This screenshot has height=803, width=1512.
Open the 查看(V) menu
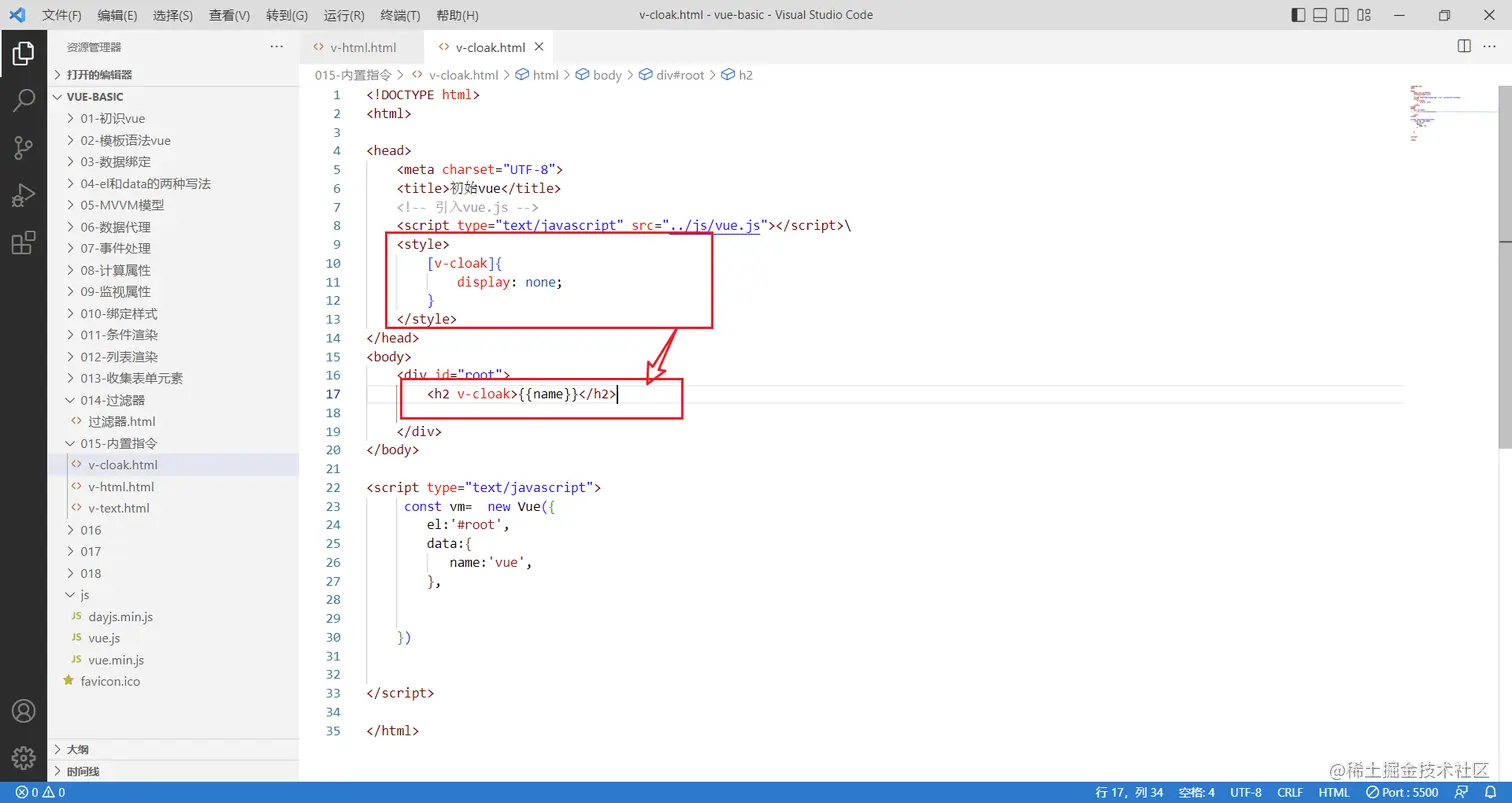(230, 15)
